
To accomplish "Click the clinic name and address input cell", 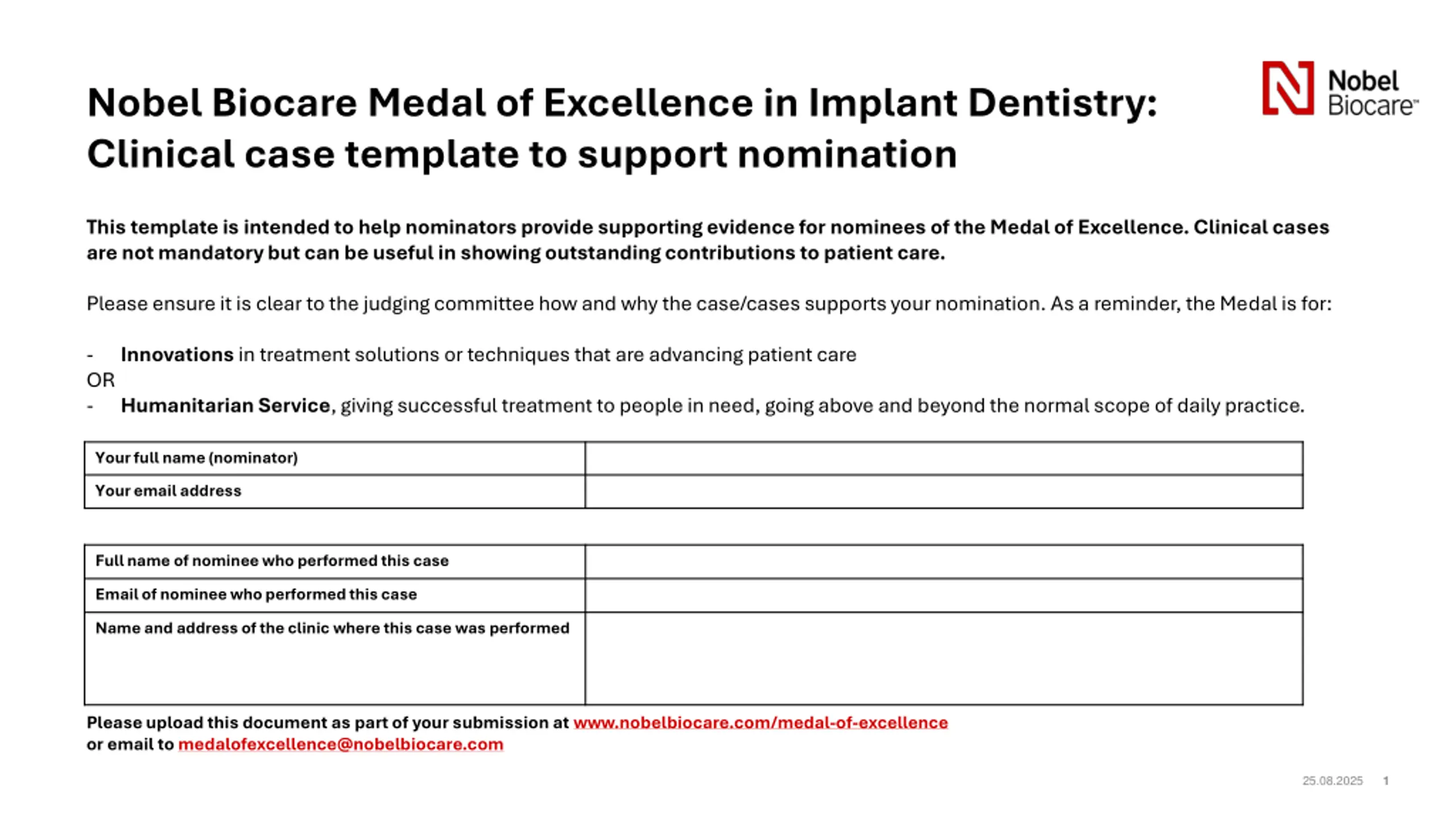I will 944,659.
